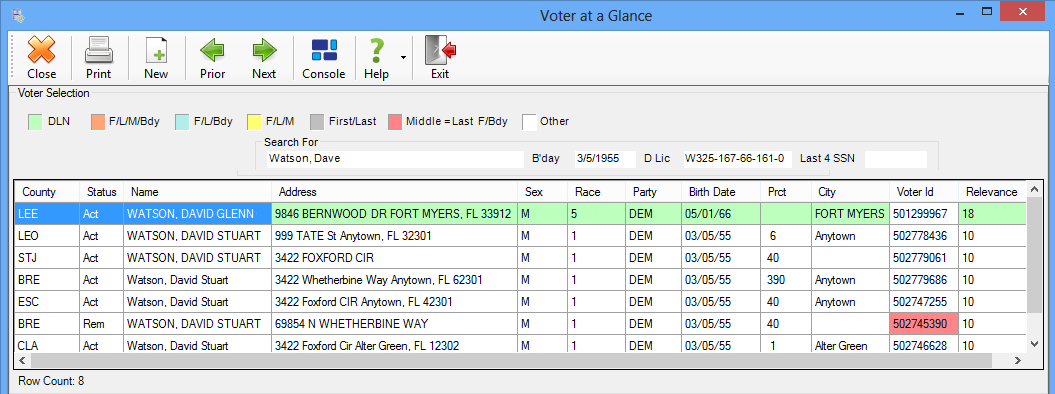Click the yellow F/L/M legend swatch
This screenshot has width=1055, height=394.
254,122
